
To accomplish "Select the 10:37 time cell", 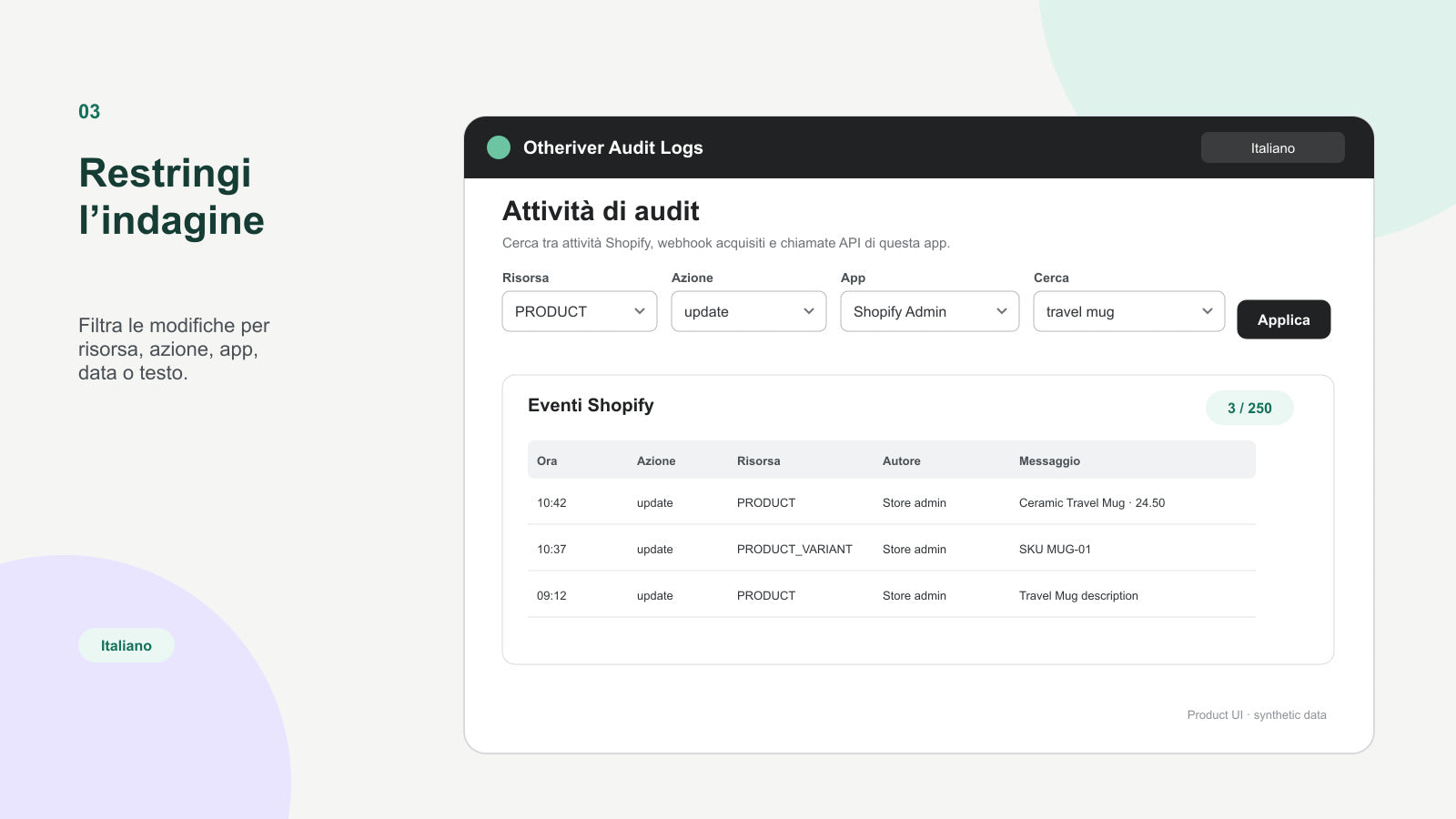I will click(551, 549).
